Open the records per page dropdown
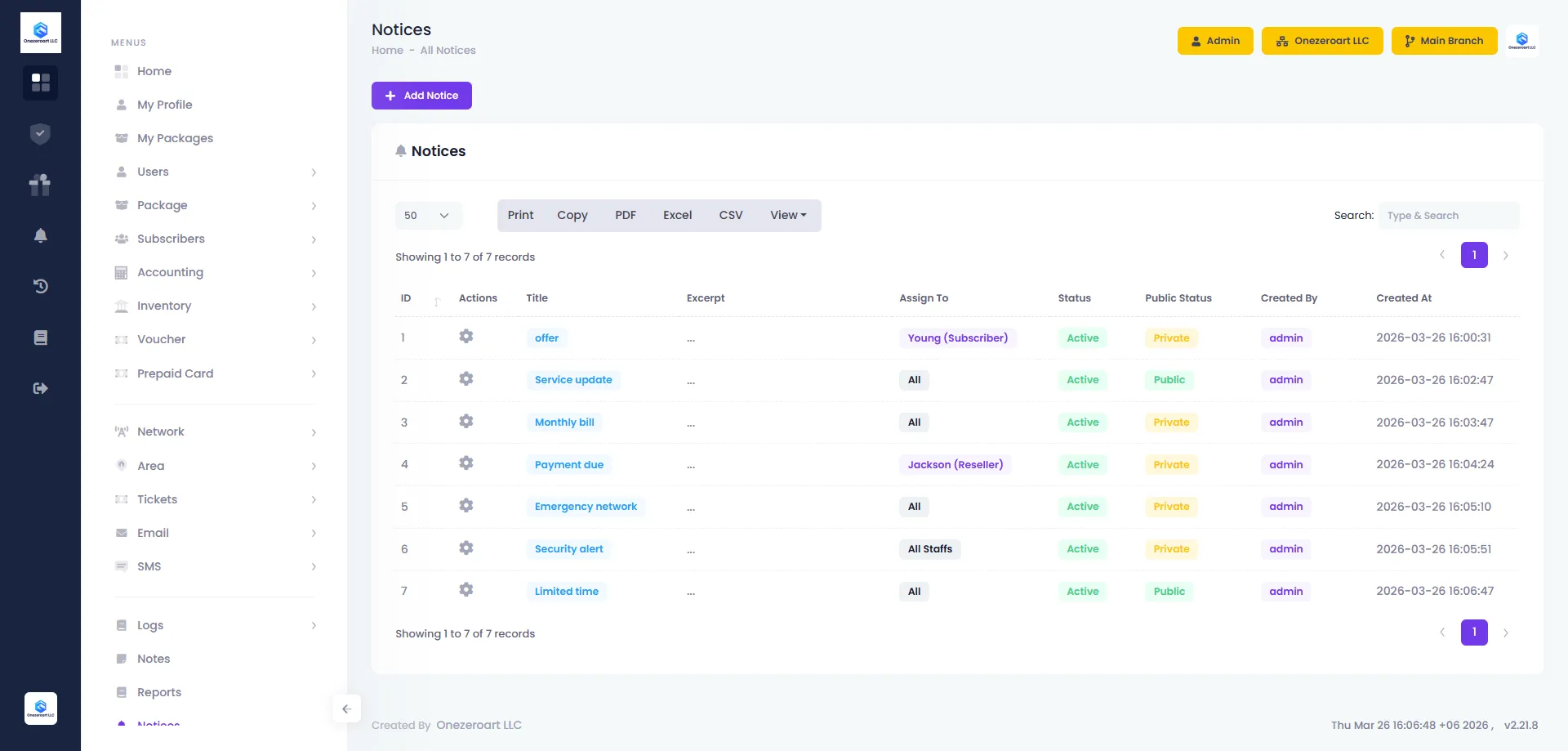The height and width of the screenshot is (751, 1568). 428,216
